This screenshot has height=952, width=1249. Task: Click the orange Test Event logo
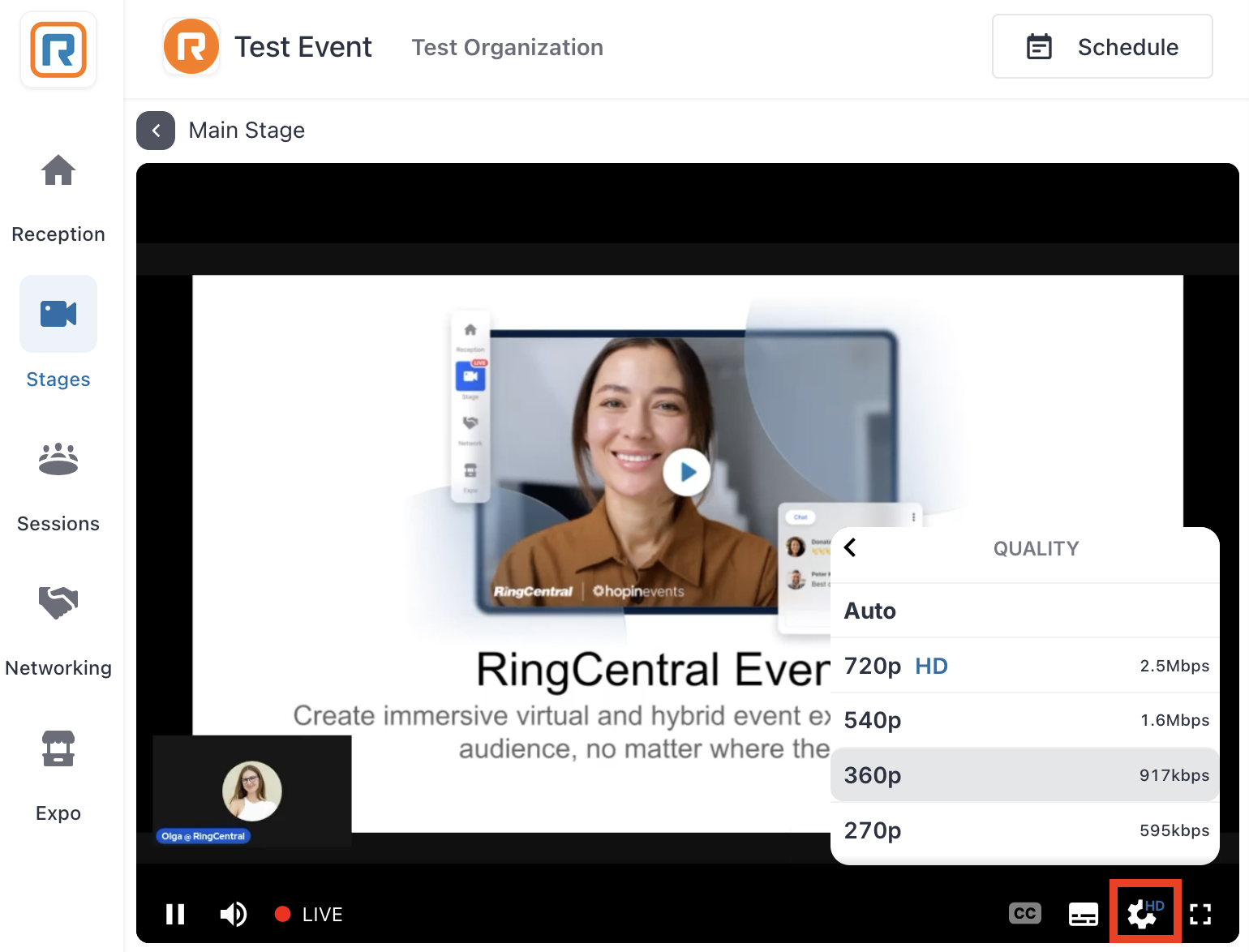[191, 47]
